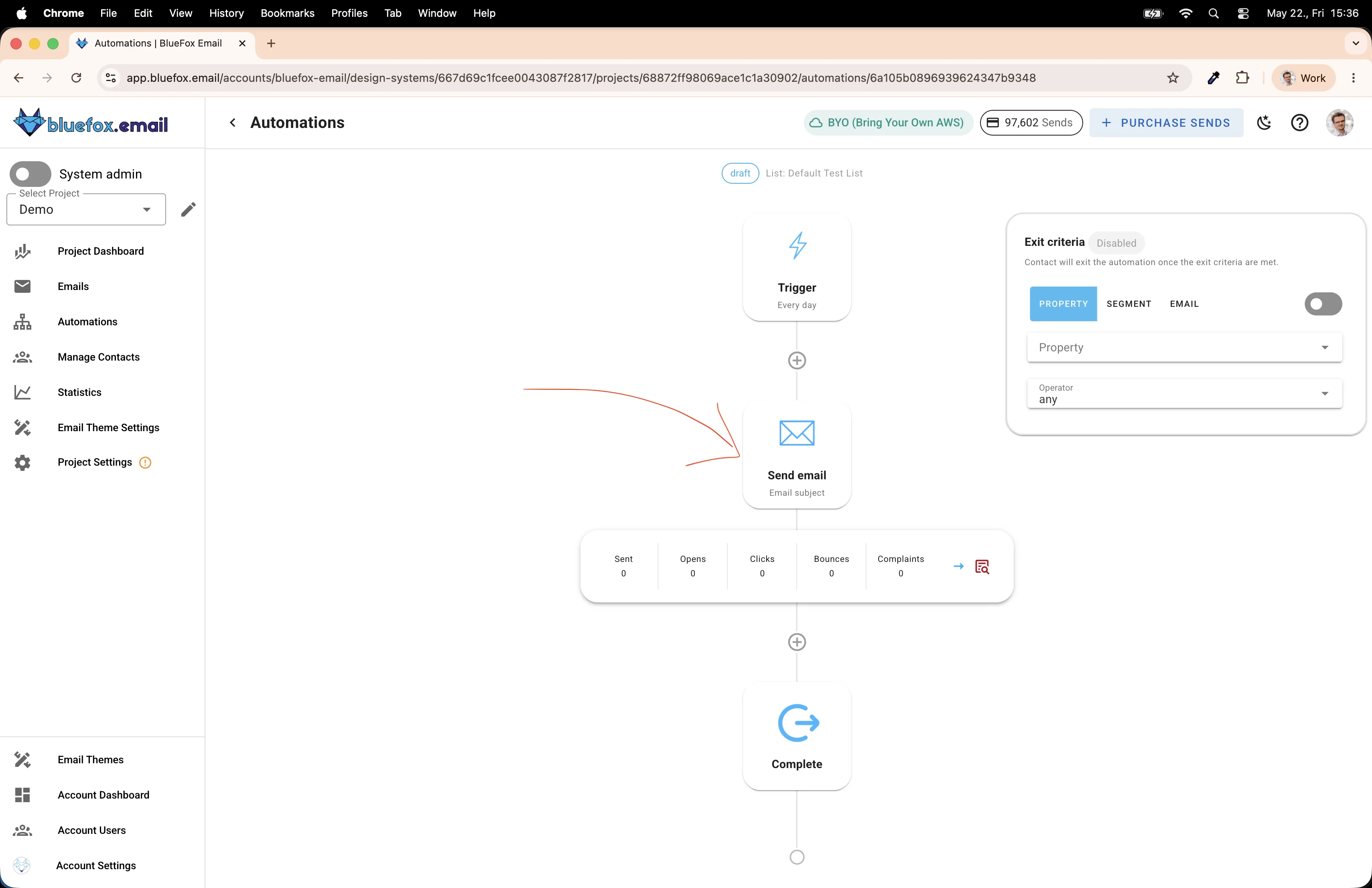1372x888 pixels.
Task: Add a step below the Trigger node
Action: tap(797, 361)
